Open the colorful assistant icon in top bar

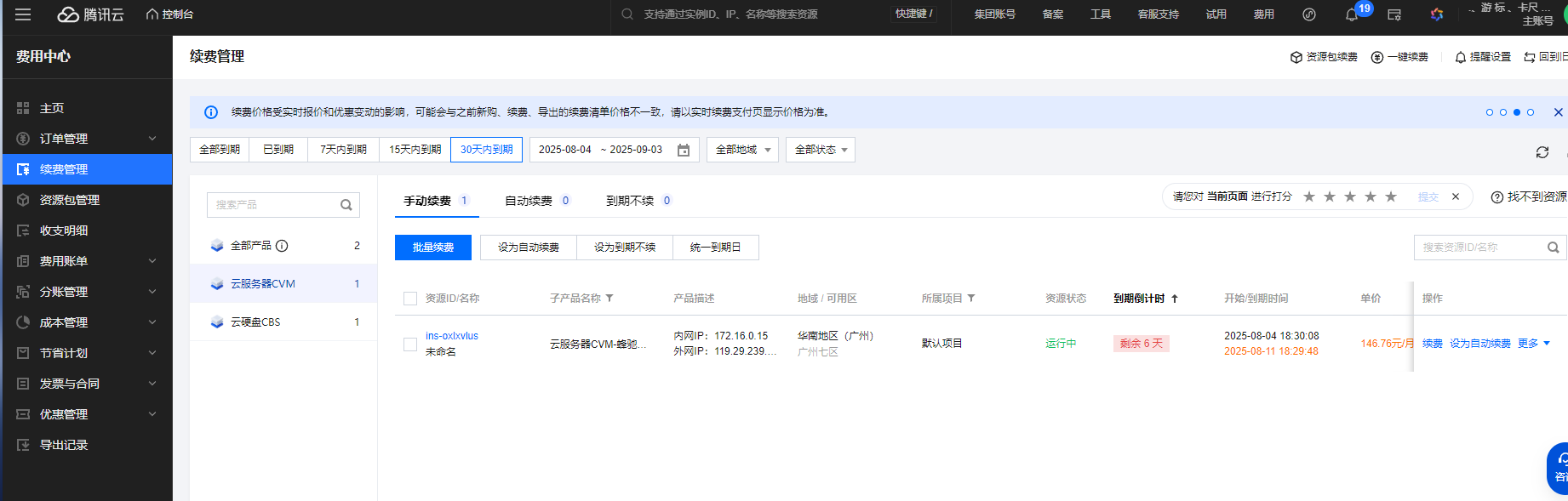tap(1437, 14)
